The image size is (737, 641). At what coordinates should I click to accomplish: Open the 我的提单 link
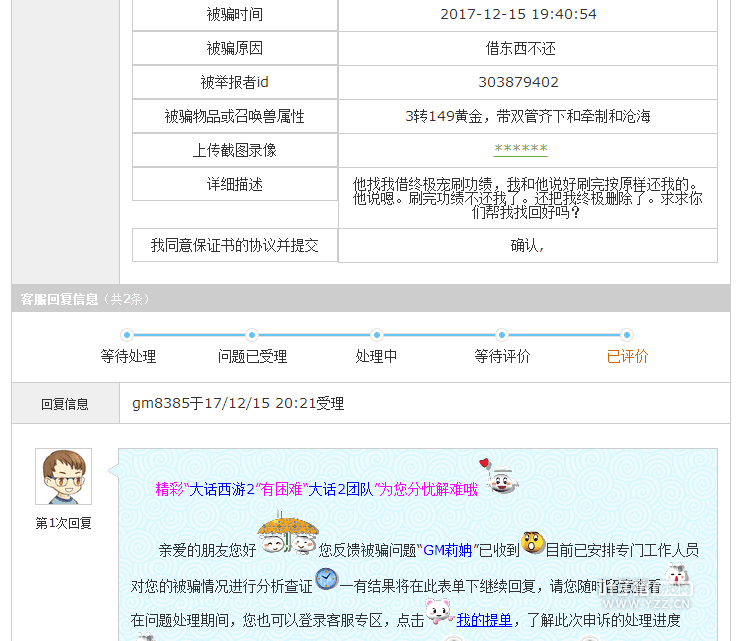click(484, 620)
